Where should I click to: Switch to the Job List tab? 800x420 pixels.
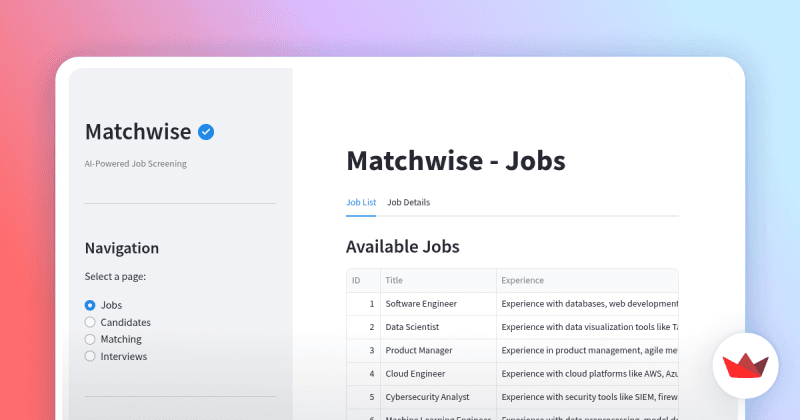(361, 202)
